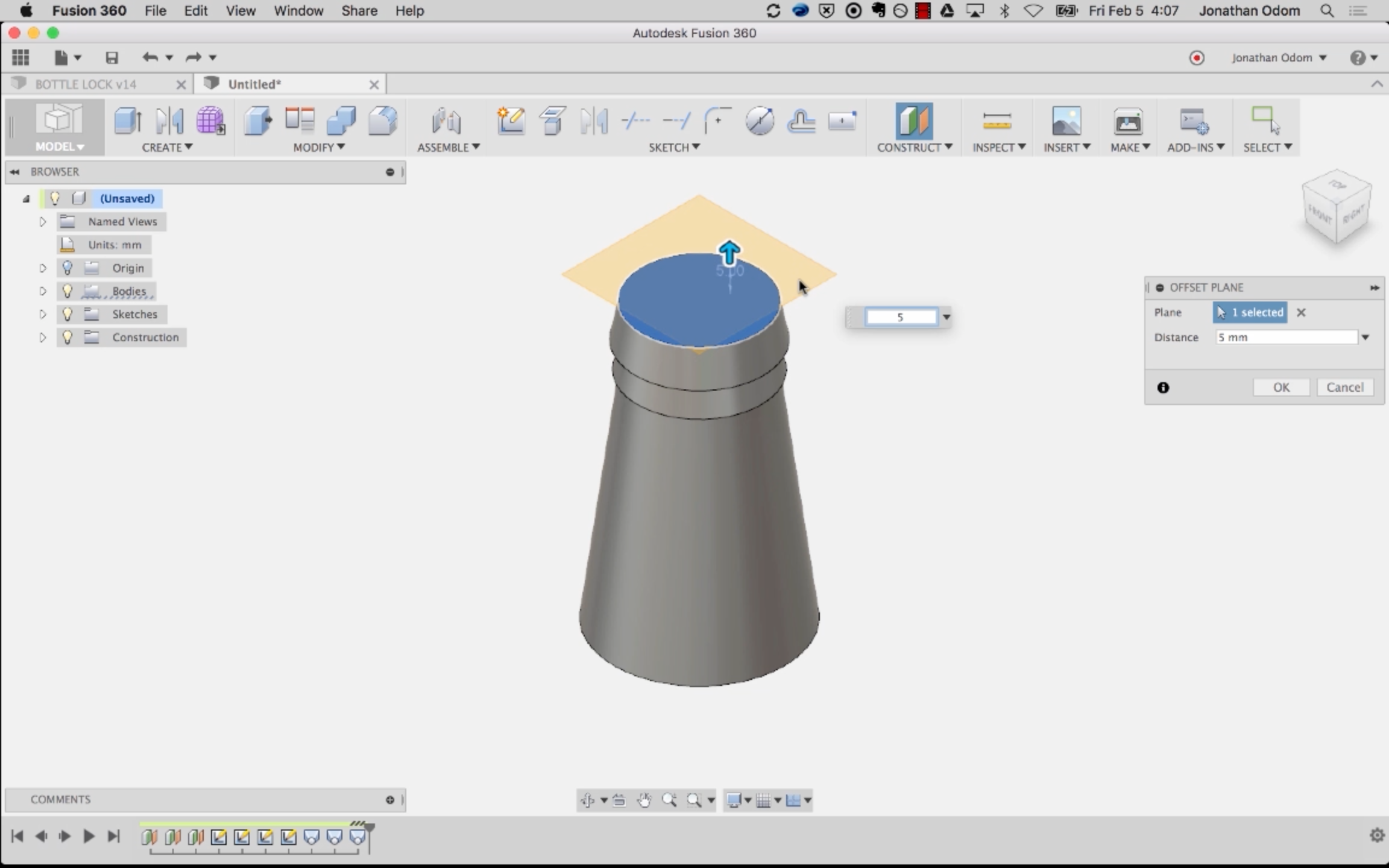Expand the Sketches folder in browser
Viewport: 1389px width, 868px height.
tap(43, 314)
